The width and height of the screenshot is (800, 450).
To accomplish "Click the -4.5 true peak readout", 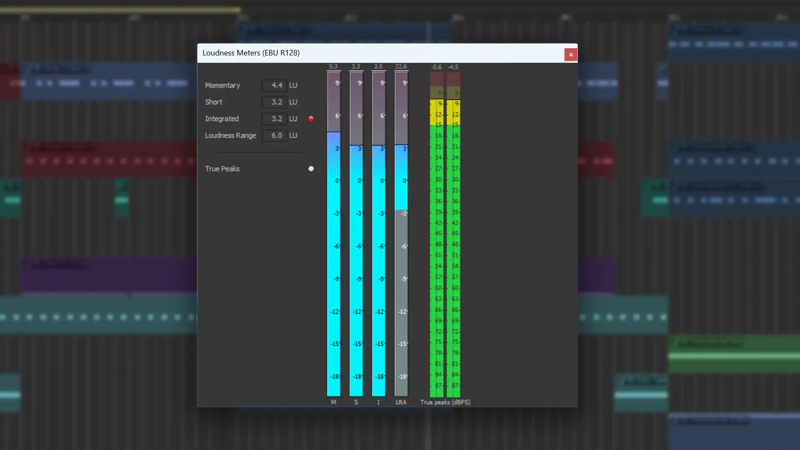I will (x=453, y=67).
